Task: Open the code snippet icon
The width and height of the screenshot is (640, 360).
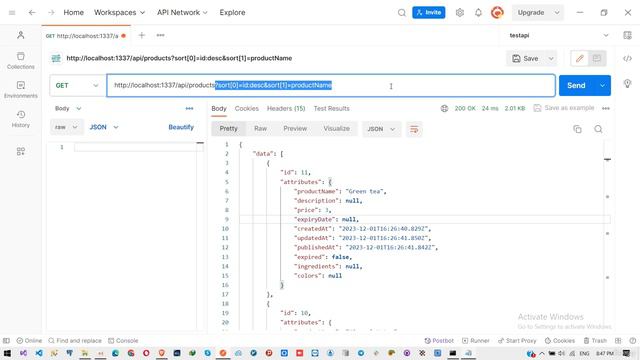Action: (x=627, y=58)
